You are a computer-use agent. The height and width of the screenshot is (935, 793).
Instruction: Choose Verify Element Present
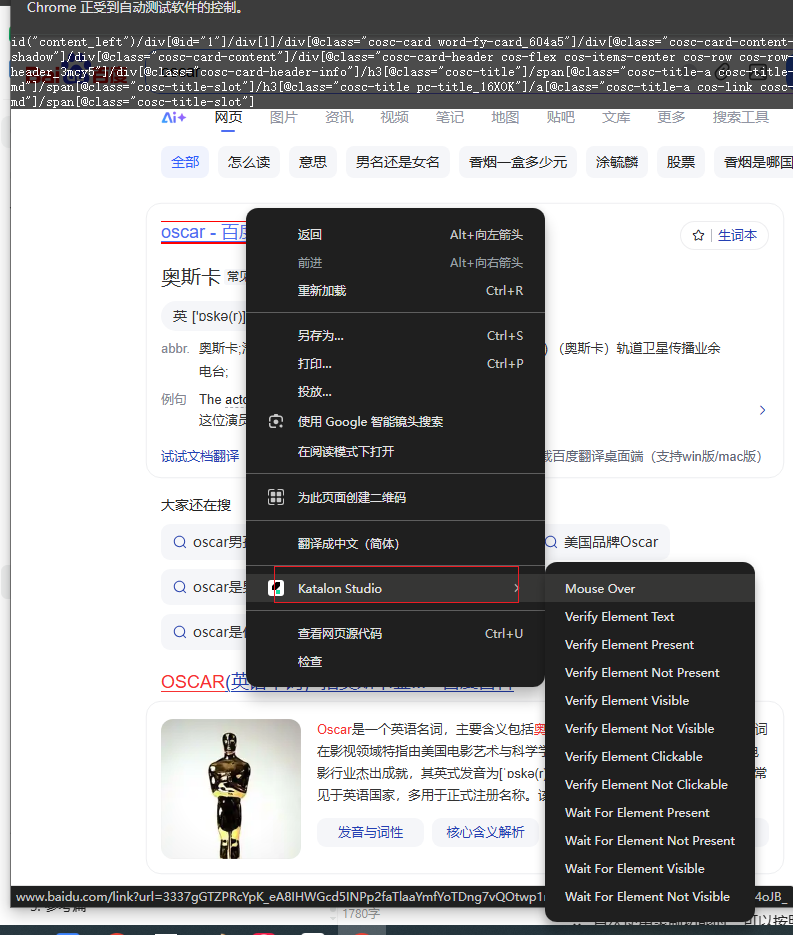[x=650, y=645]
